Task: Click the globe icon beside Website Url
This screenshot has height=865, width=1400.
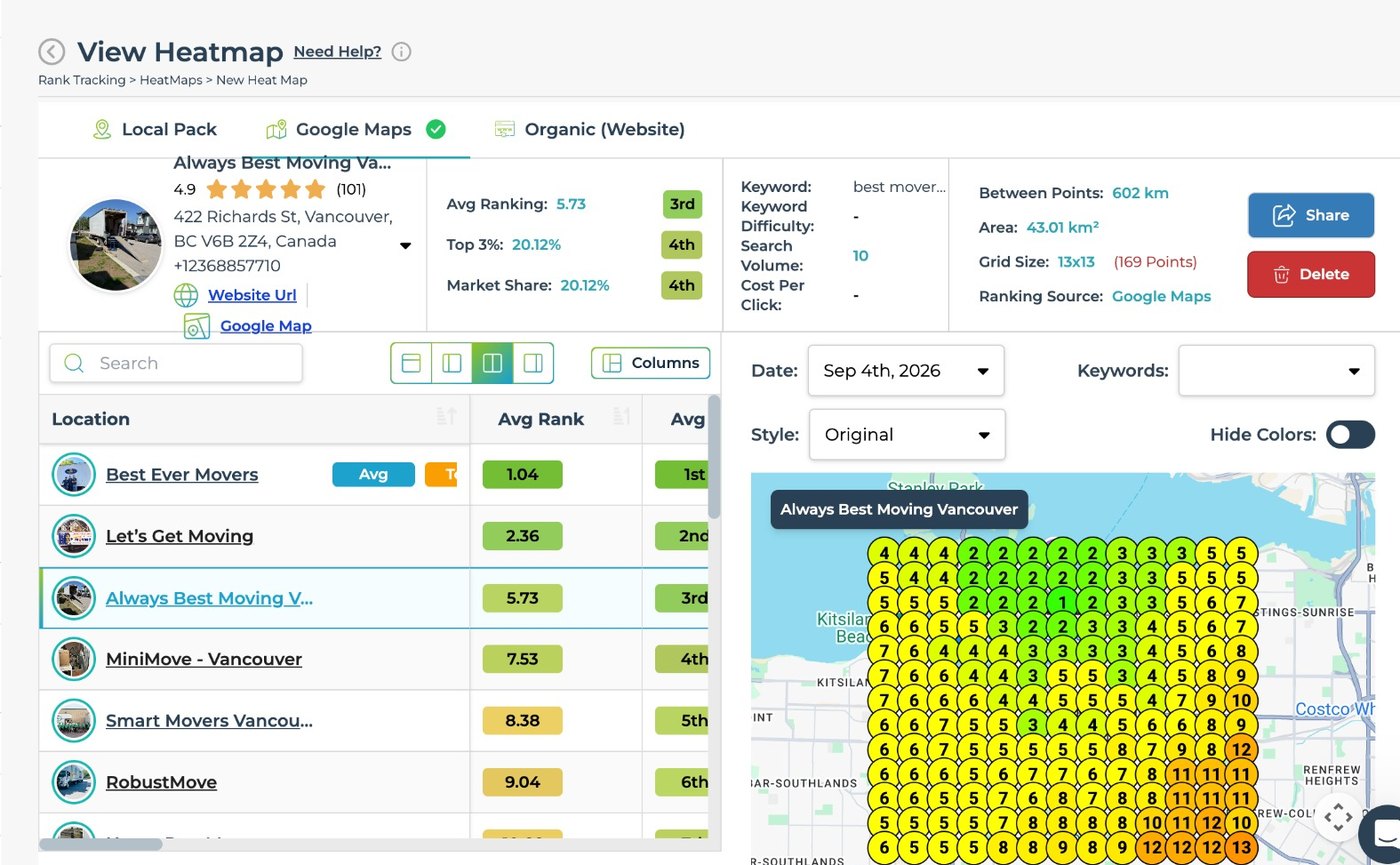Action: 186,295
